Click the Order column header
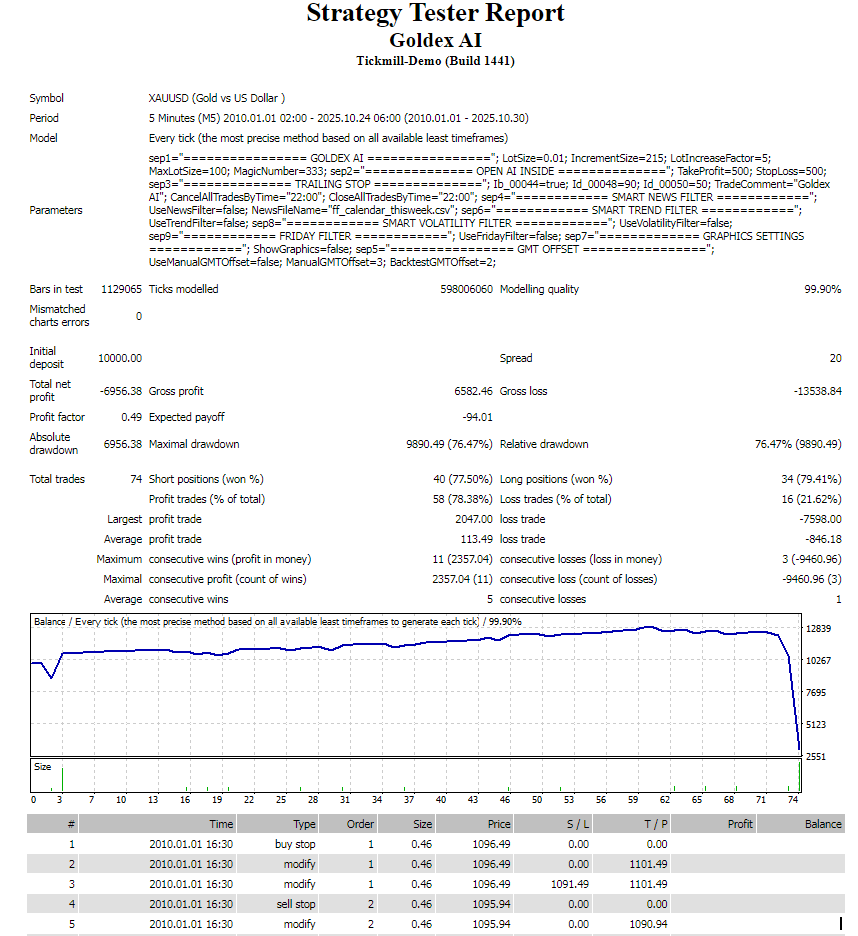 360,824
